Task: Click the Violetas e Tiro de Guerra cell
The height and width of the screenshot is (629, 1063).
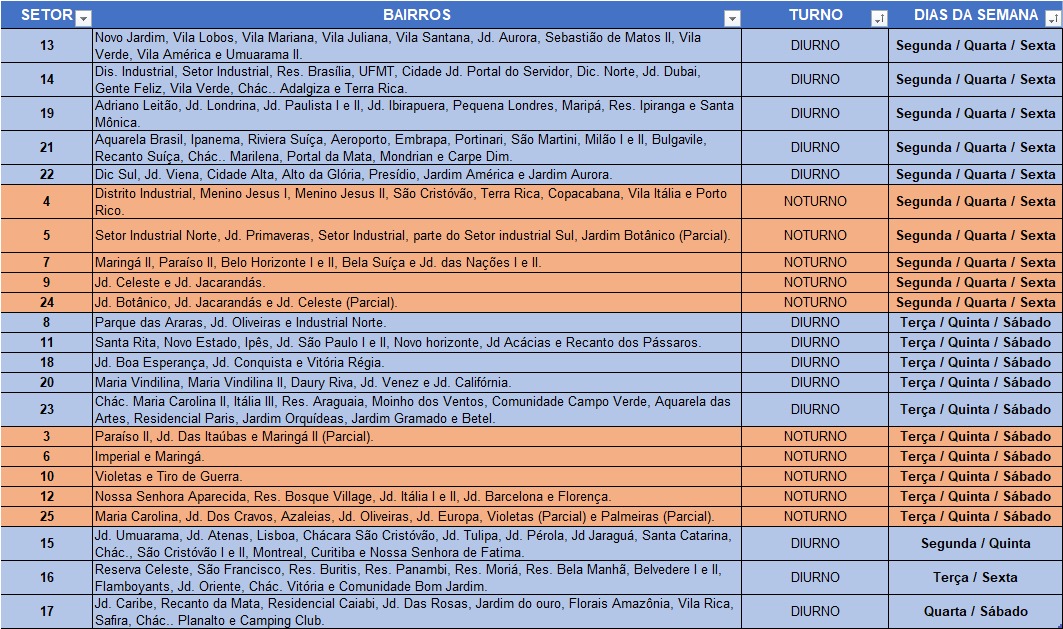Action: tap(416, 477)
